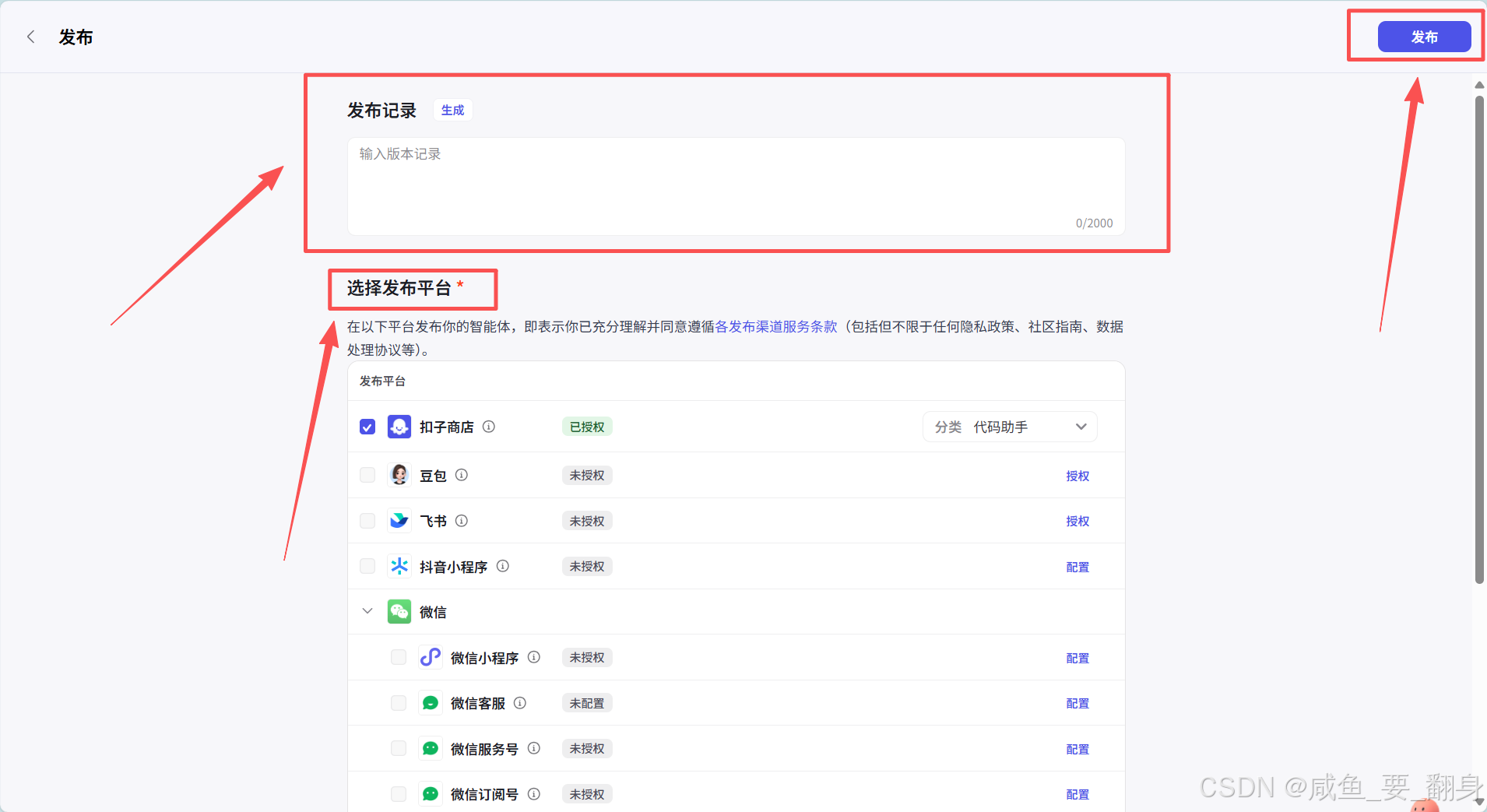Check the 微信订阅号 checkbox
The width and height of the screenshot is (1487, 812).
click(399, 794)
